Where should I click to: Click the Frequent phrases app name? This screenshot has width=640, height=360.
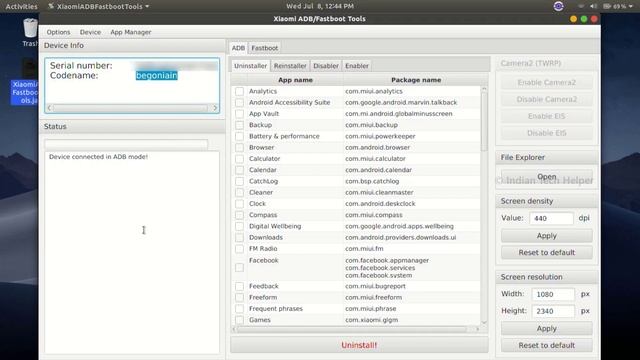click(x=276, y=309)
